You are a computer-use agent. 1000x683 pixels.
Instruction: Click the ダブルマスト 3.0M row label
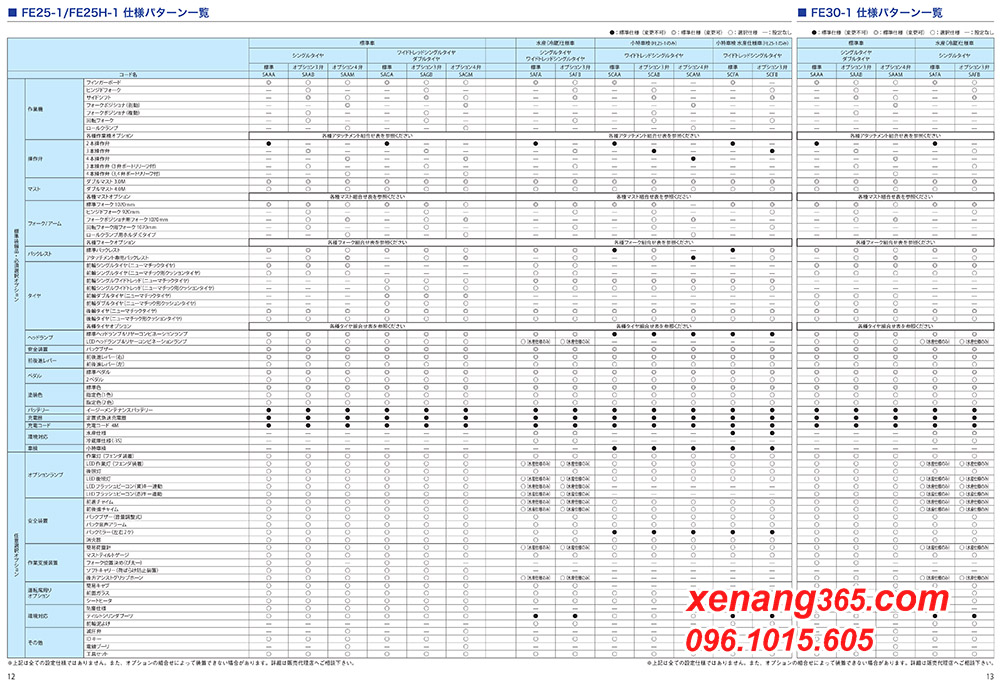pyautogui.click(x=106, y=182)
